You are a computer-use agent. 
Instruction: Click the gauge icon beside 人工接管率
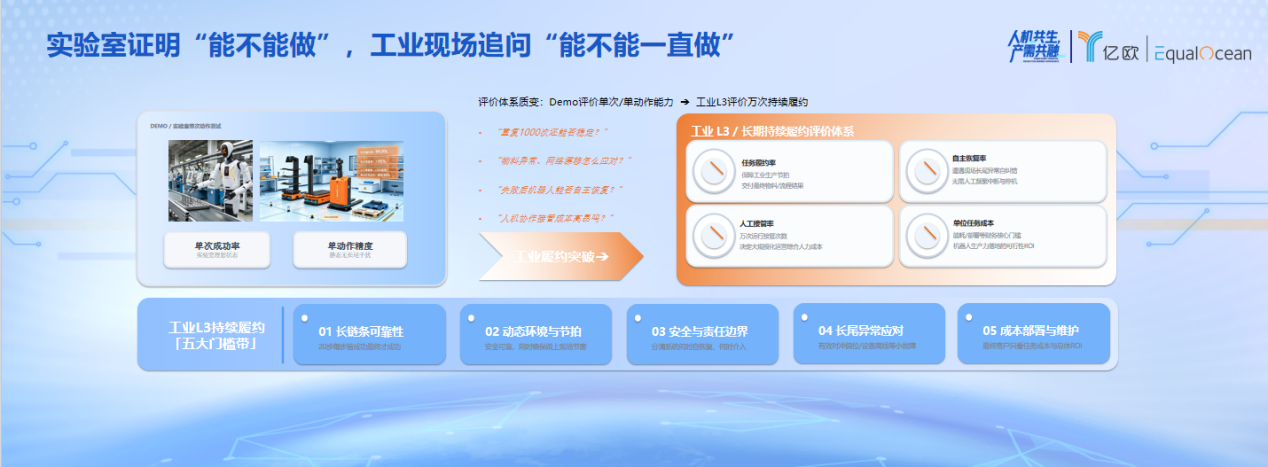click(x=714, y=235)
